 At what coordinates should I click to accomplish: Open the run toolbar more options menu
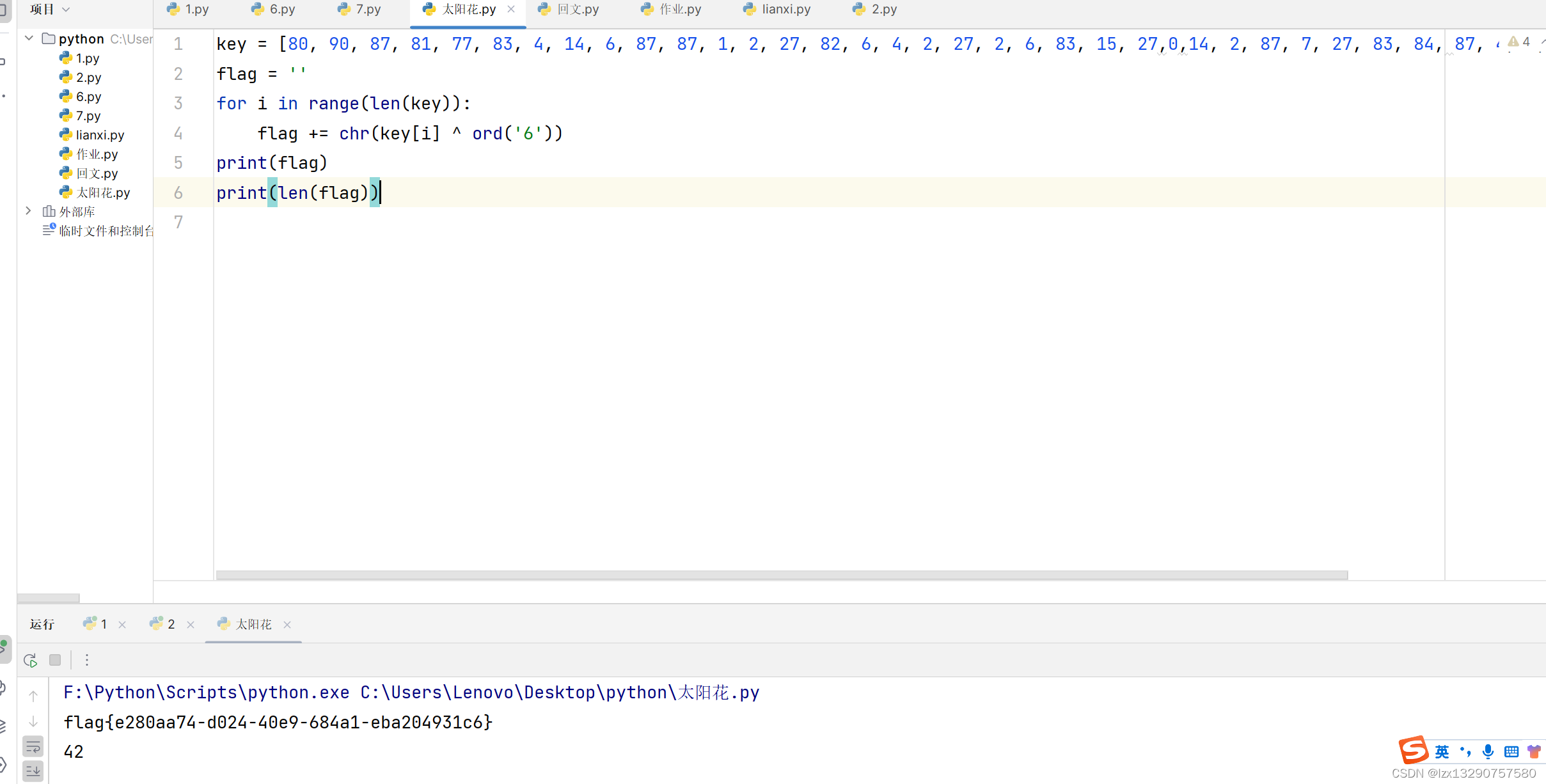coord(87,660)
